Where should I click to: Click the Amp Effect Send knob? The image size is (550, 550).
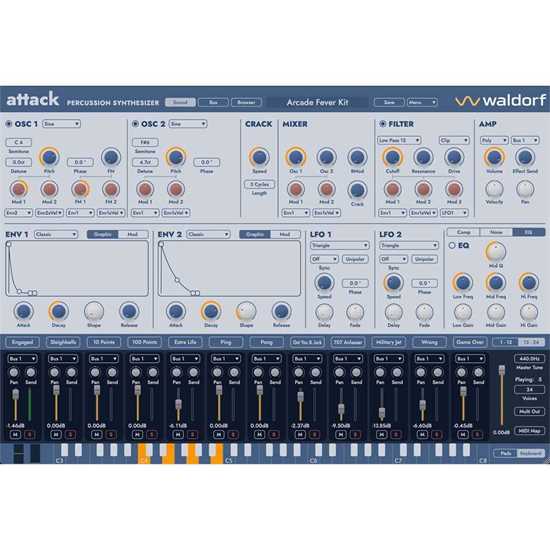(525, 157)
